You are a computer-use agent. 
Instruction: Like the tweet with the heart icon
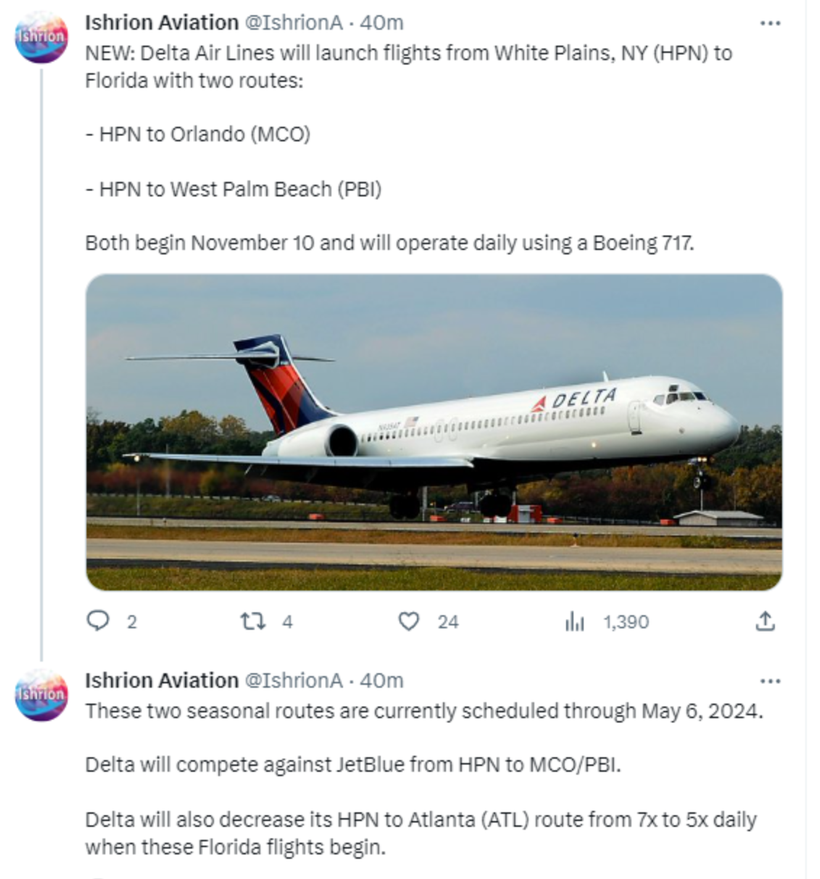(409, 621)
